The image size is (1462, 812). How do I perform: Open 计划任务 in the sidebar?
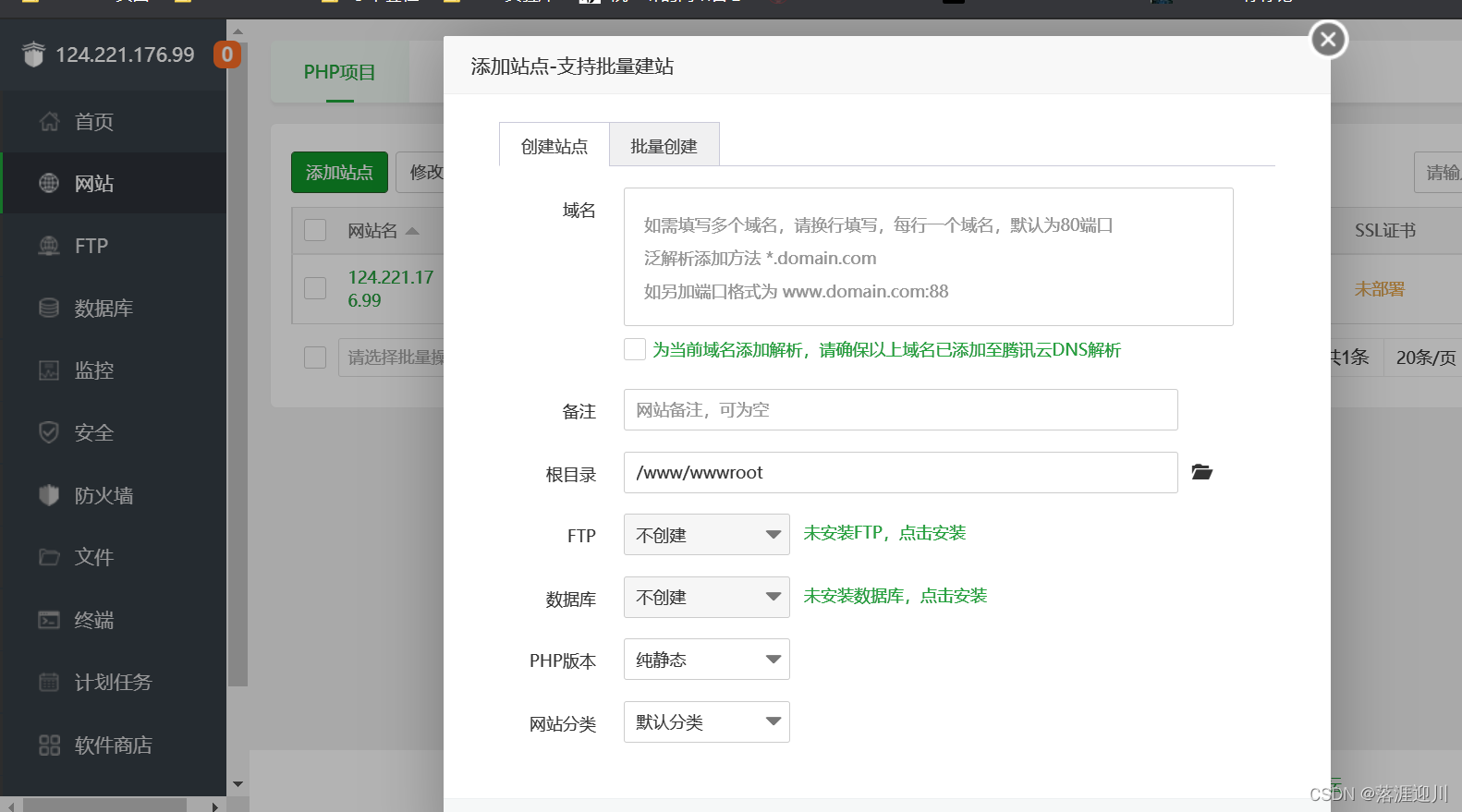(x=113, y=682)
